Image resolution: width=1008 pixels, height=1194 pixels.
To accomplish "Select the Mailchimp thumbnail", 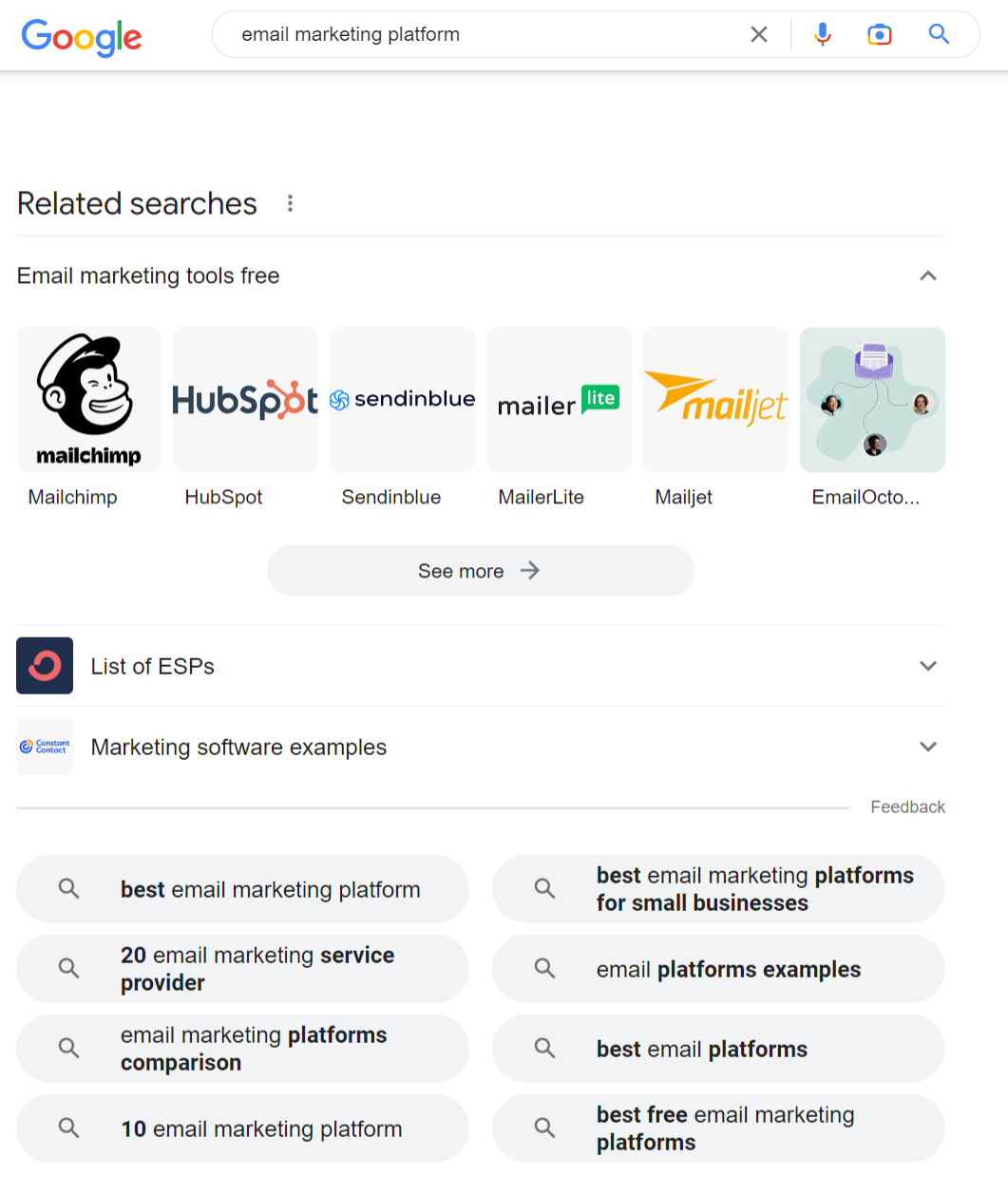I will (x=88, y=399).
